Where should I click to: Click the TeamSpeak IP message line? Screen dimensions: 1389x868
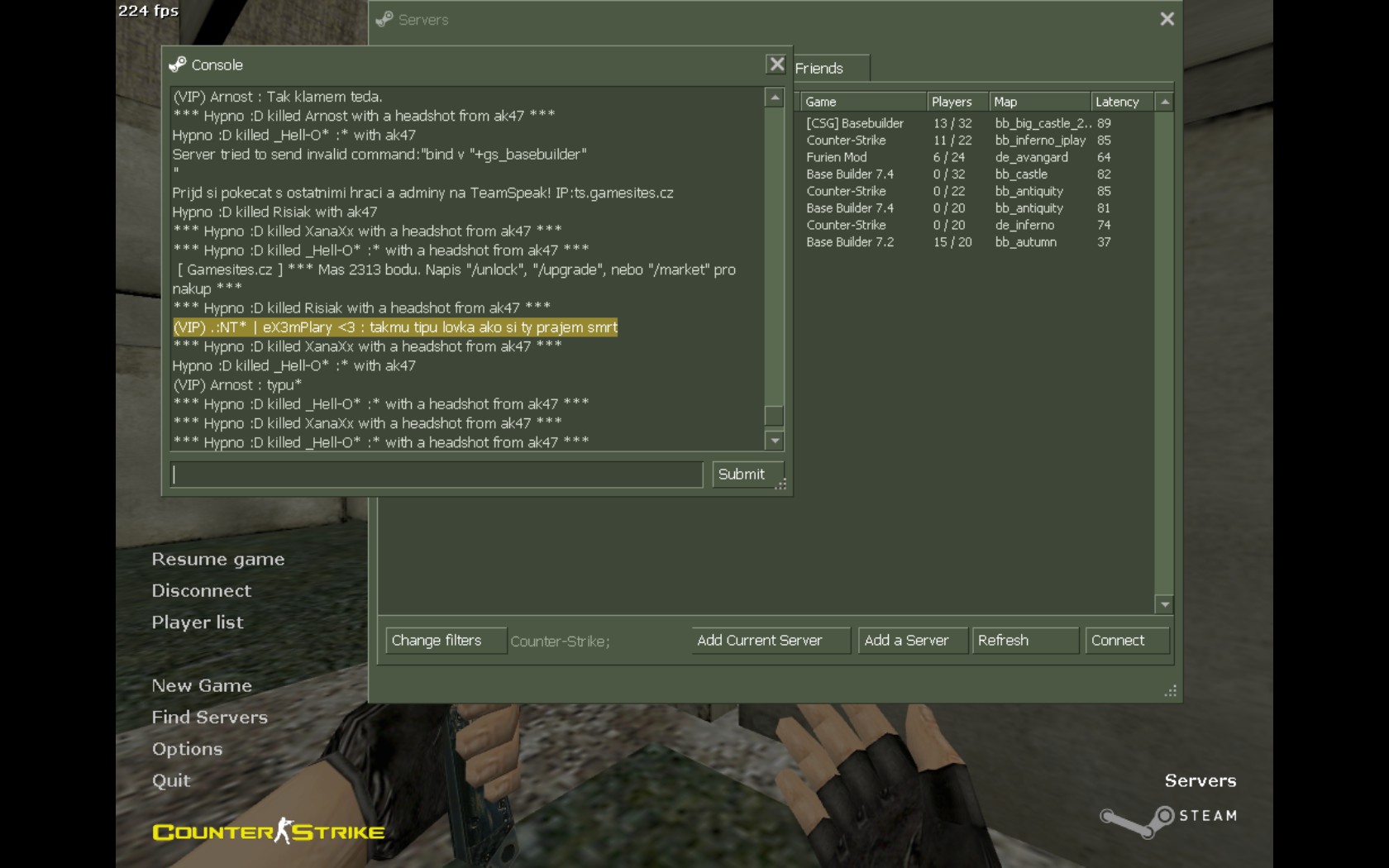pos(422,193)
